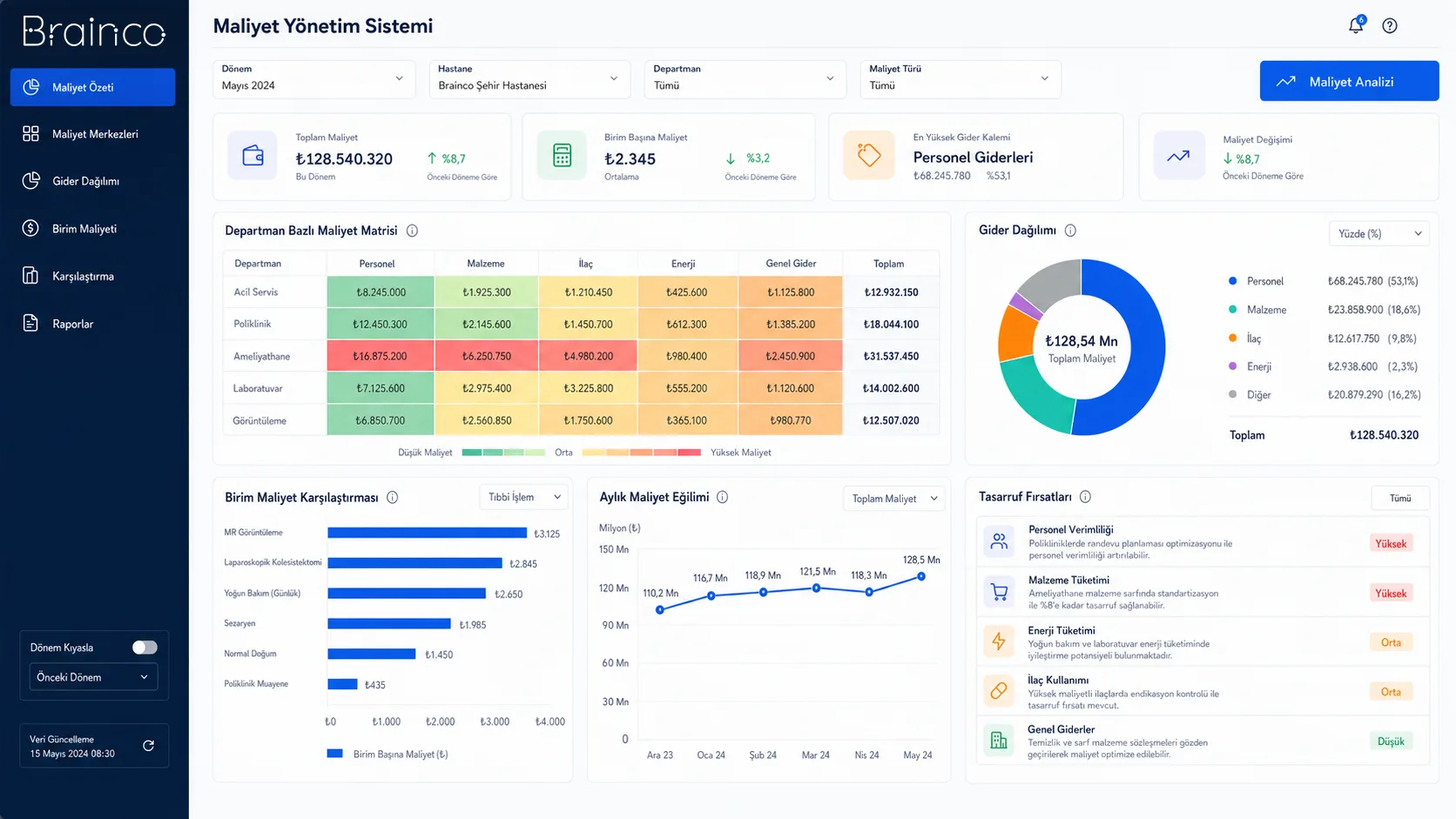1456x819 pixels.
Task: Click the blue Personel legend dot
Action: [1232, 281]
